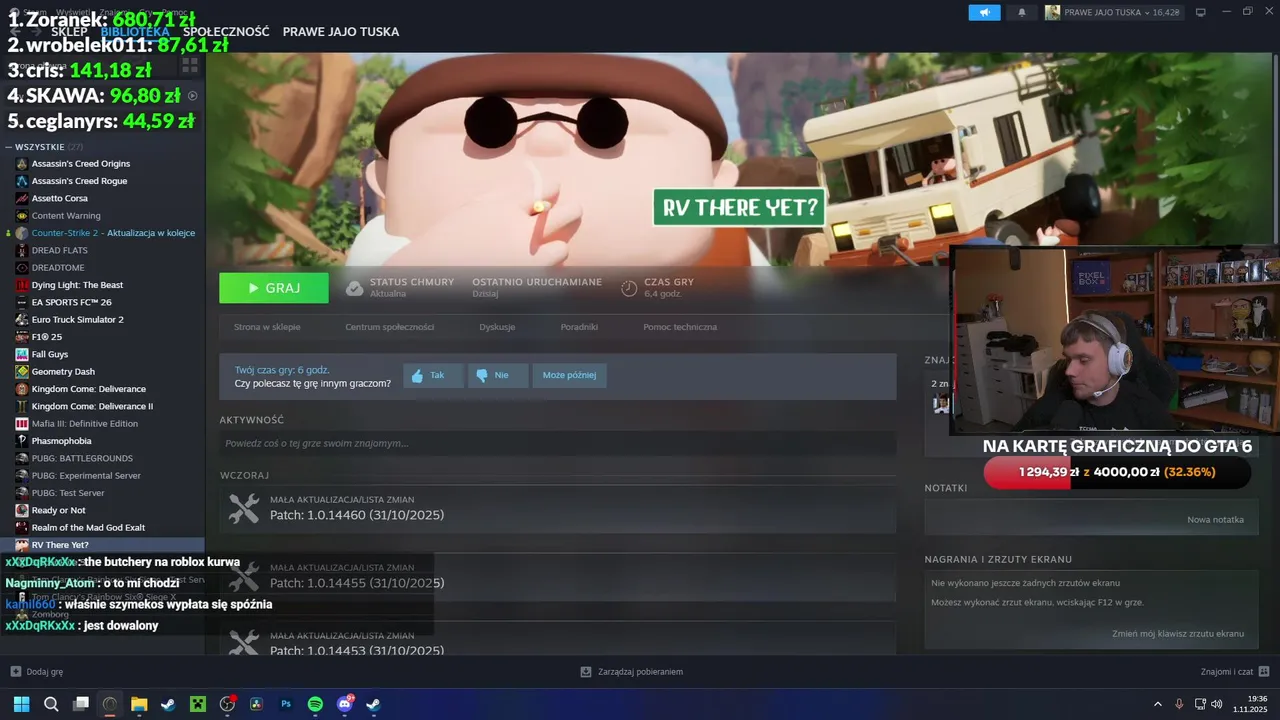Collapse the WSZYSTKIE games category
1280x720 pixels.
[9, 147]
